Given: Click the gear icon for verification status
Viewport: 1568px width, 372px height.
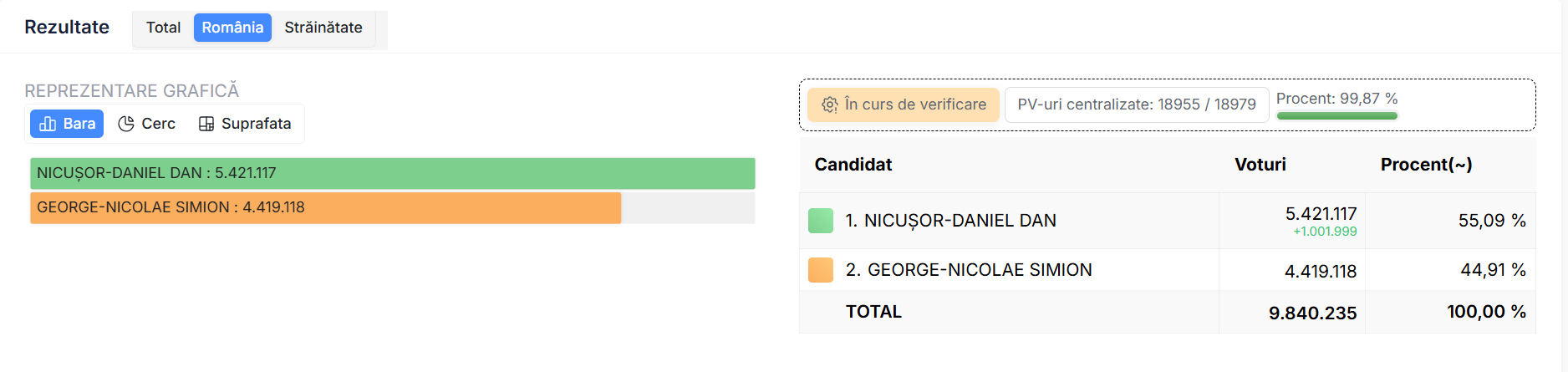Looking at the screenshot, I should (x=829, y=104).
